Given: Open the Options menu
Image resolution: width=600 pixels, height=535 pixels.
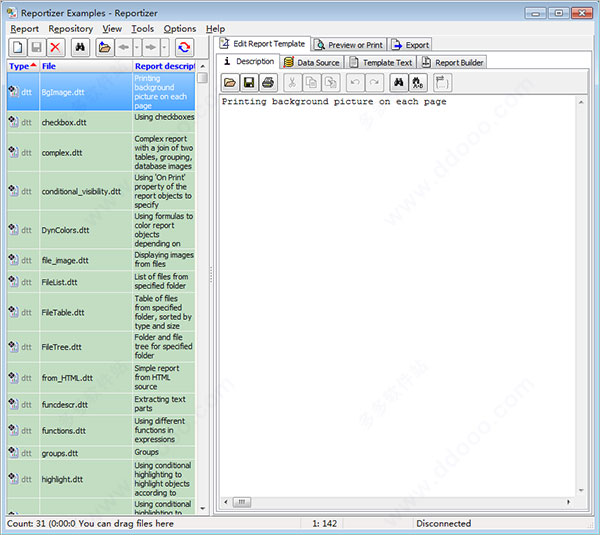Looking at the screenshot, I should coord(180,29).
